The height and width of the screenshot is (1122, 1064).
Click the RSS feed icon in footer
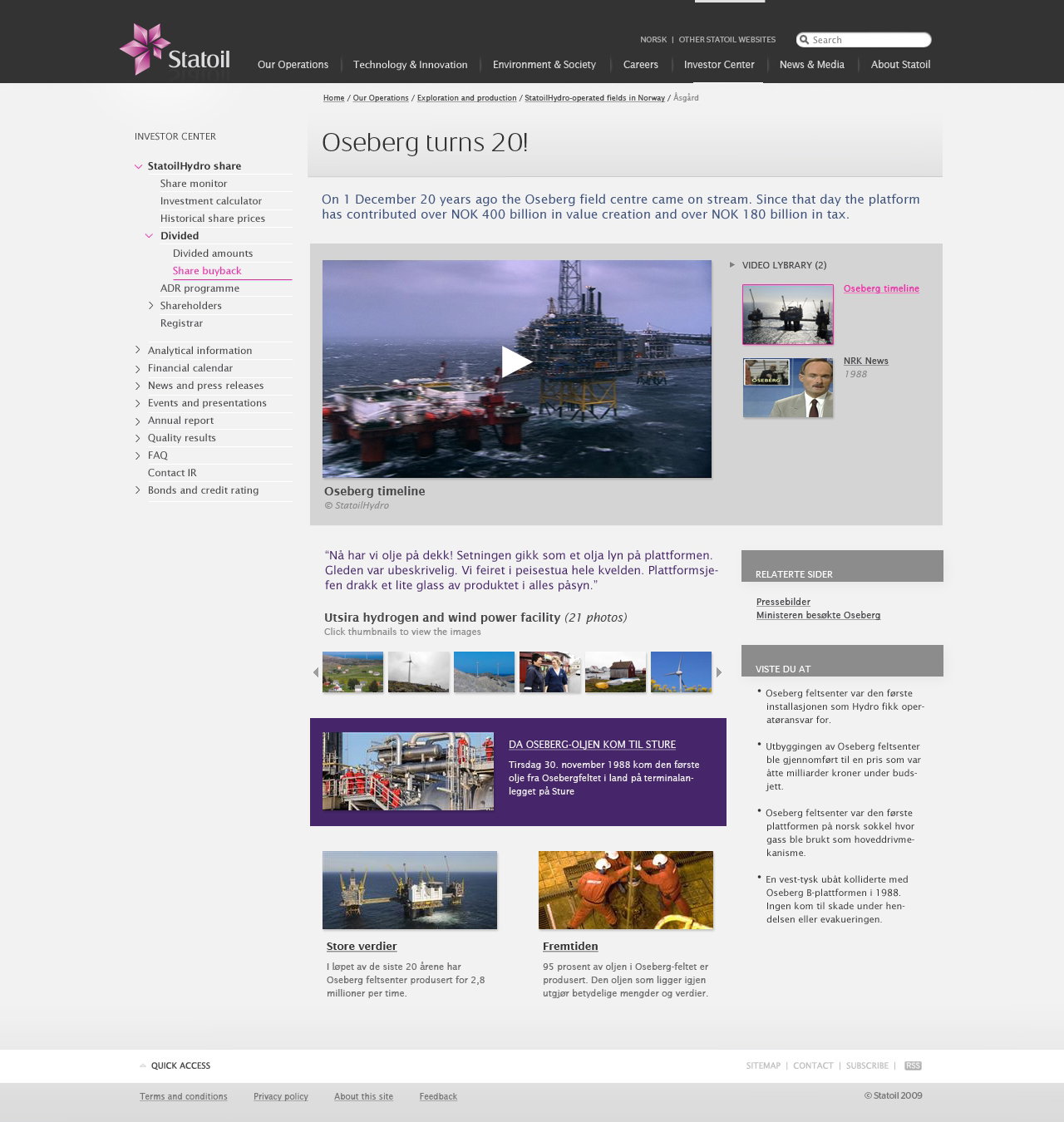pyautogui.click(x=913, y=1065)
